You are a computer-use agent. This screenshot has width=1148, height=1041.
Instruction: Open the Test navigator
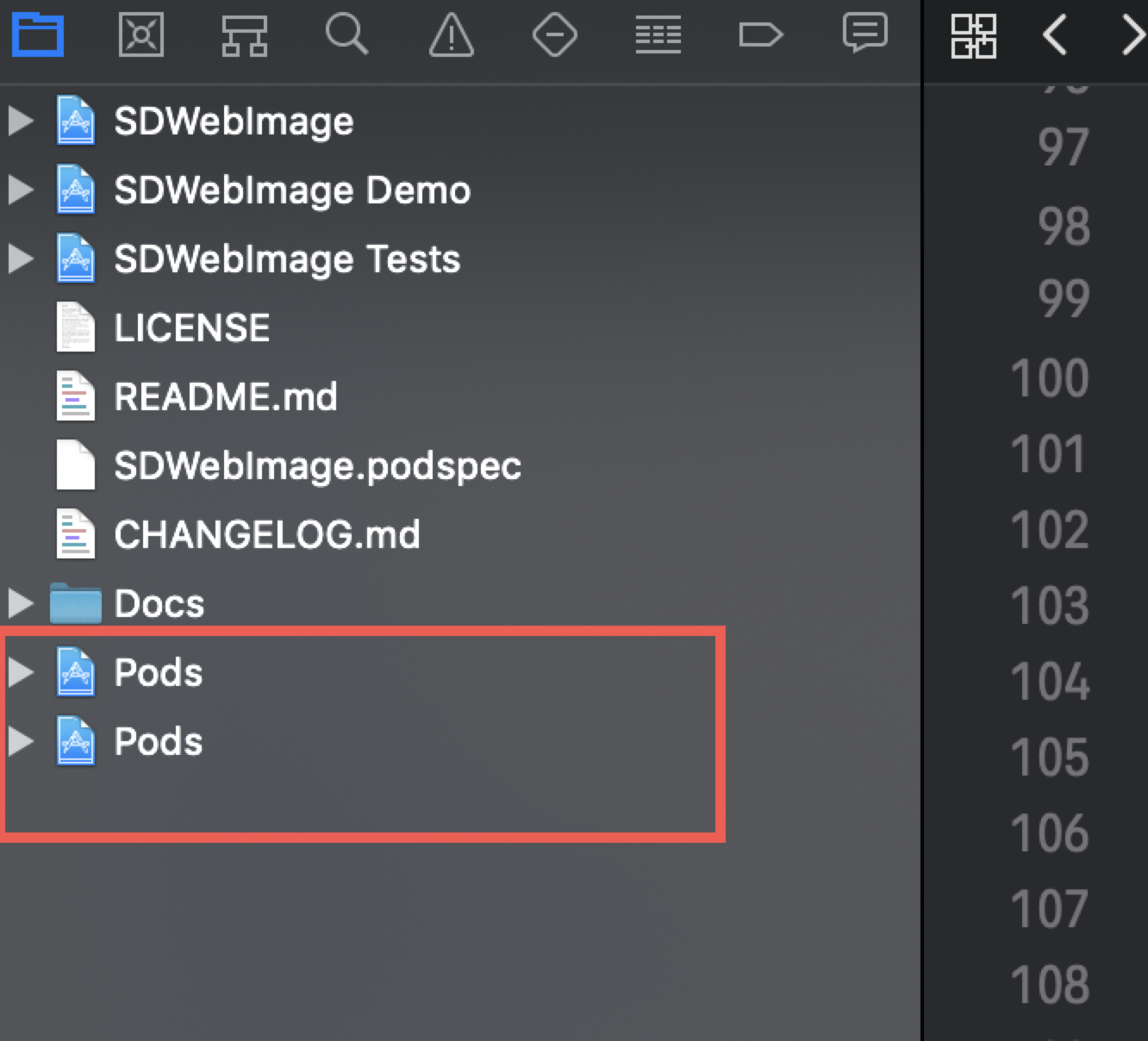[x=555, y=35]
